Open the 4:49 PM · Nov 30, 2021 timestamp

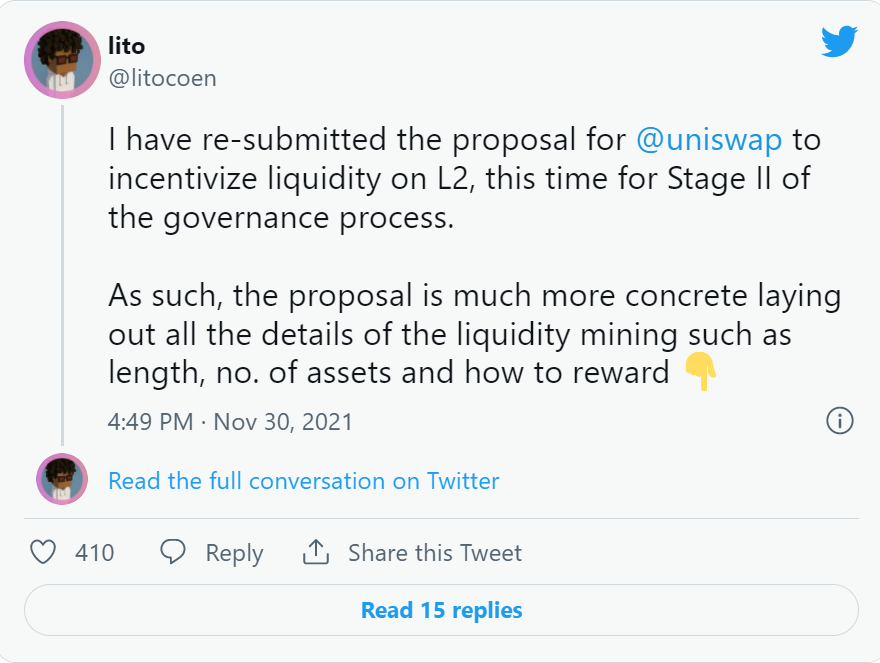(x=230, y=422)
